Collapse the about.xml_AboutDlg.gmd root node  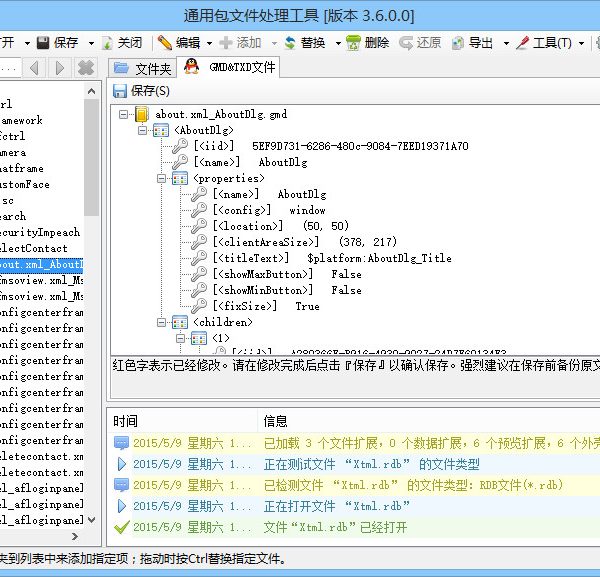point(123,114)
